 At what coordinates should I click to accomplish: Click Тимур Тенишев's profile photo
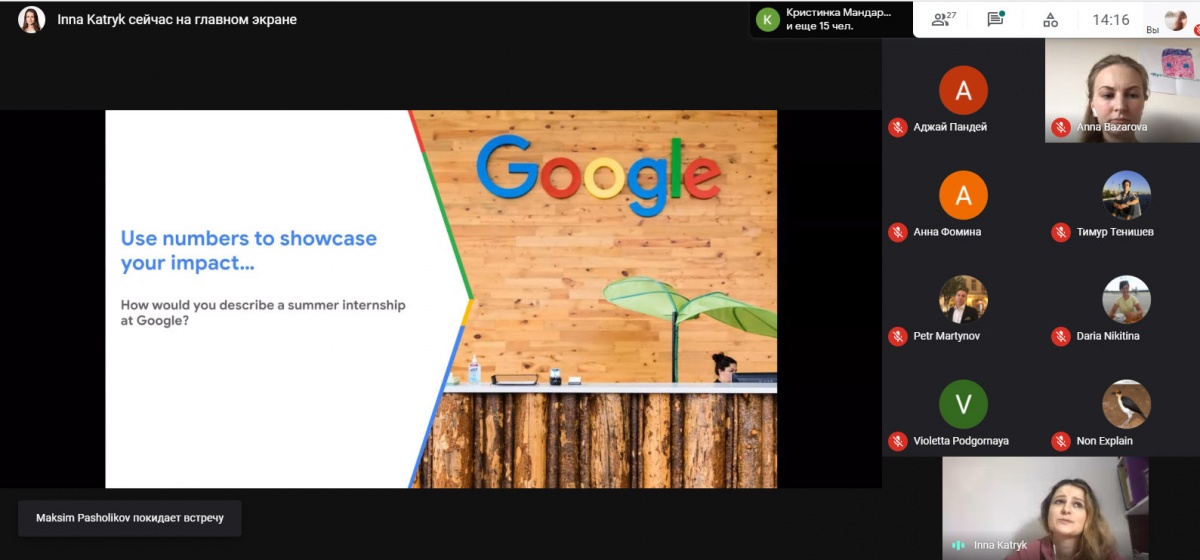pyautogui.click(x=1126, y=195)
